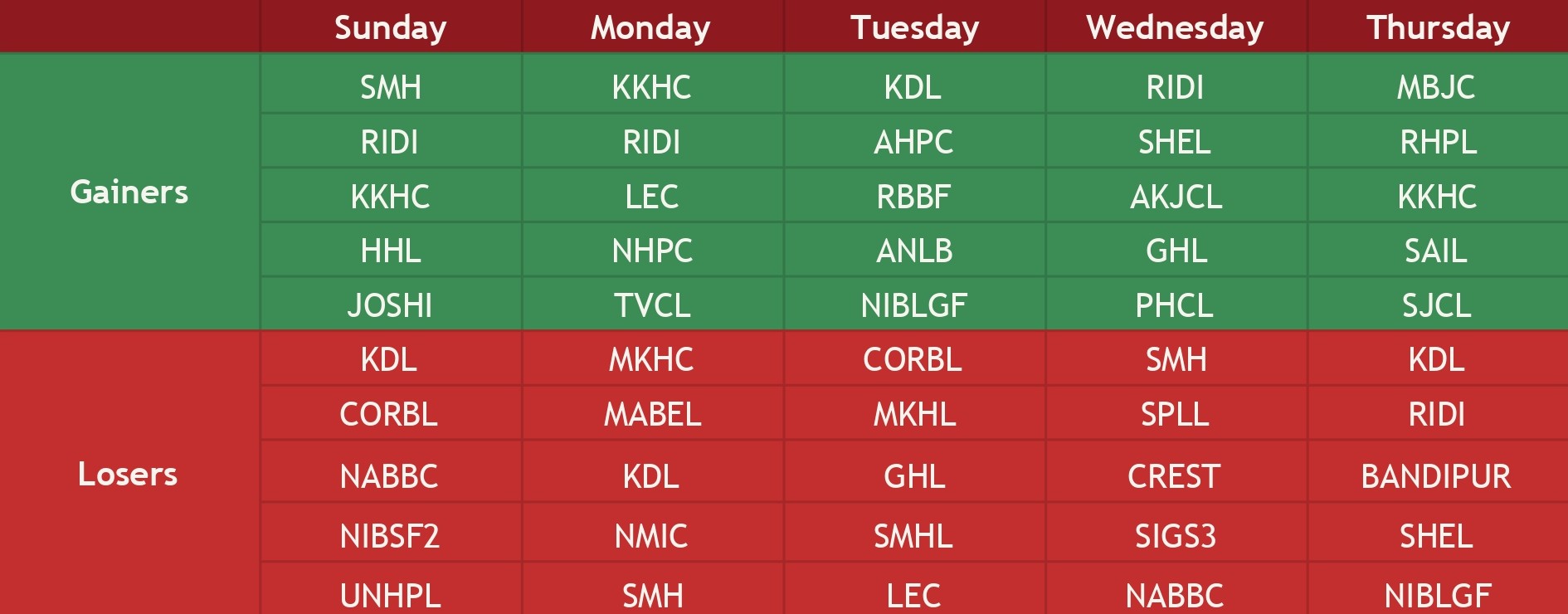Click NHPC cell under Monday
This screenshot has width=1568, height=614.
click(652, 251)
